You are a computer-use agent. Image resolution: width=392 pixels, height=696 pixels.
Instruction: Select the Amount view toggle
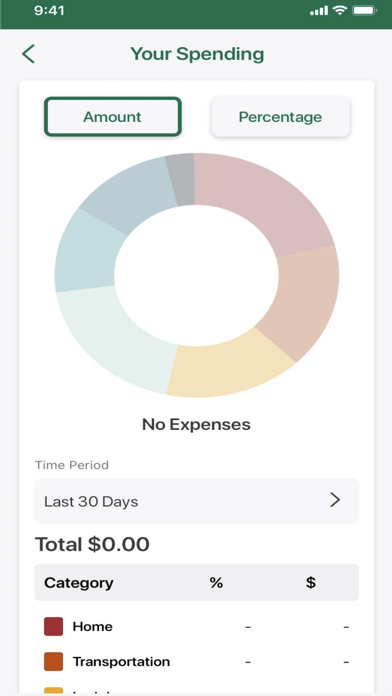(113, 117)
